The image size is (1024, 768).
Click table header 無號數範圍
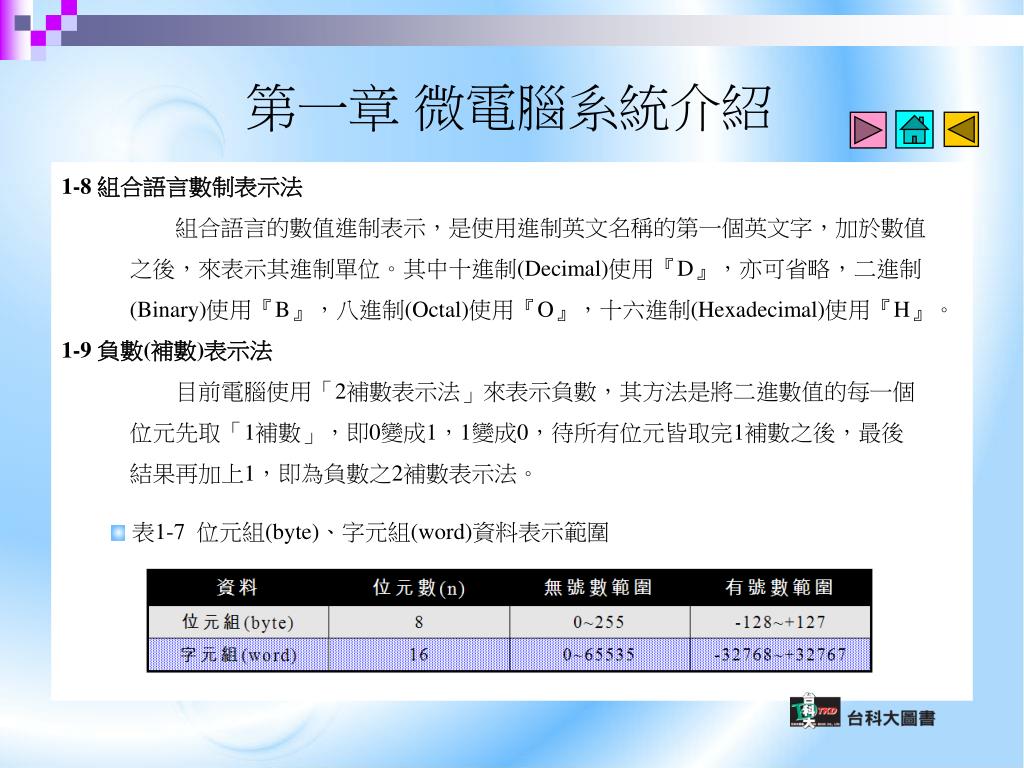[599, 588]
